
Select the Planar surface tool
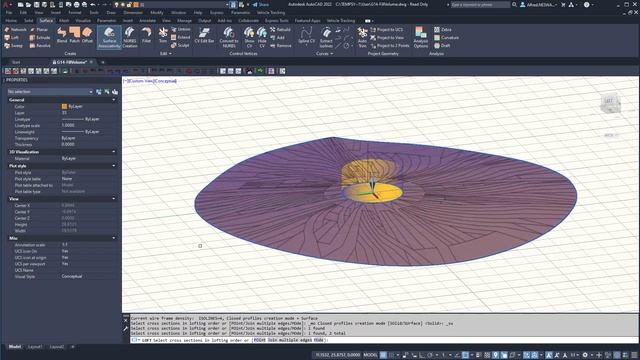click(39, 30)
